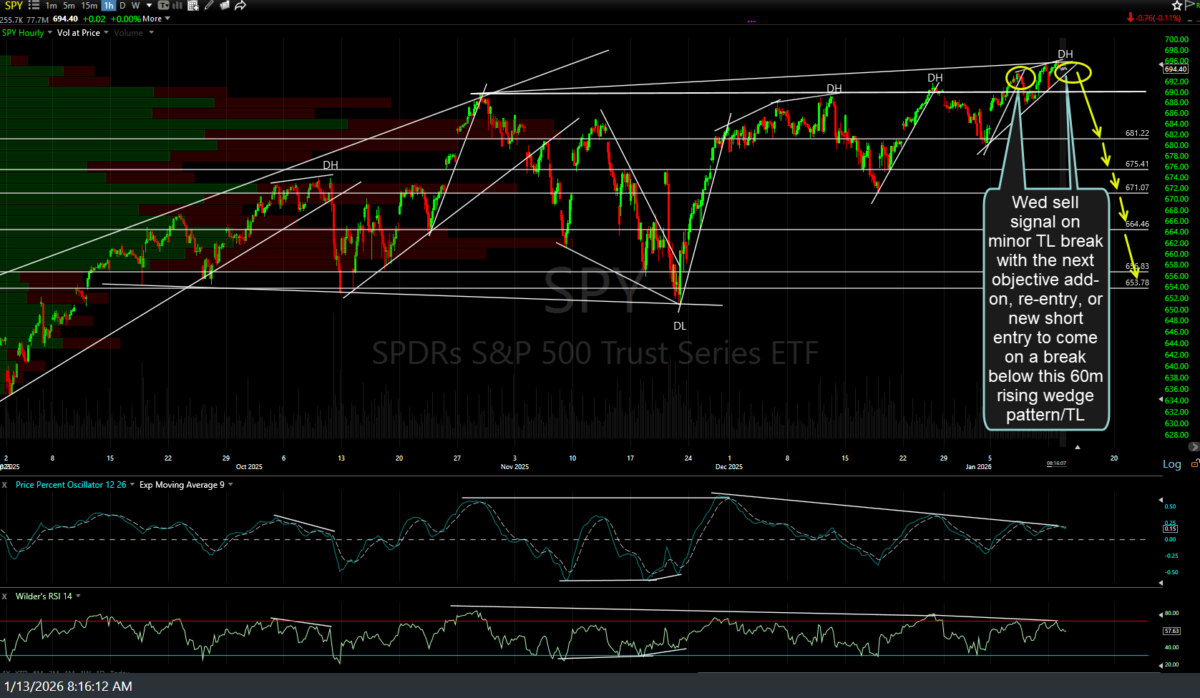Viewport: 1200px width, 698px height.
Task: Select the 15m timeframe
Action: (x=89, y=6)
